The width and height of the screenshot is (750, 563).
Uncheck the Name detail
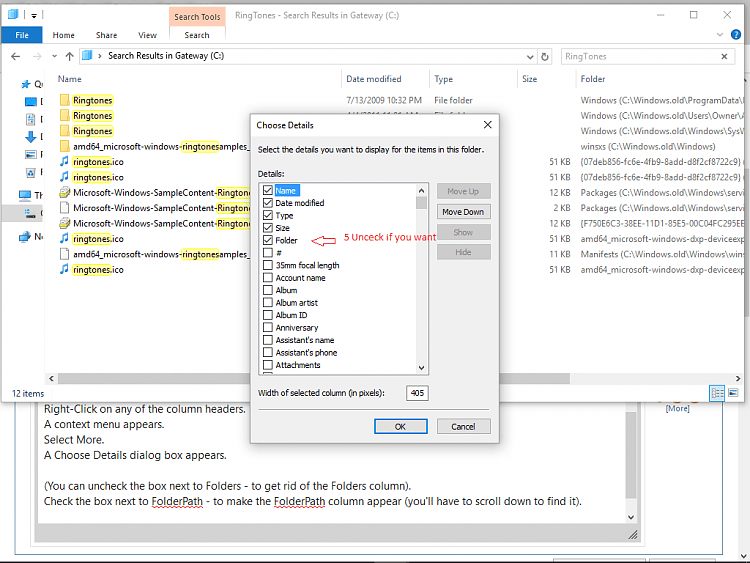pyautogui.click(x=268, y=190)
